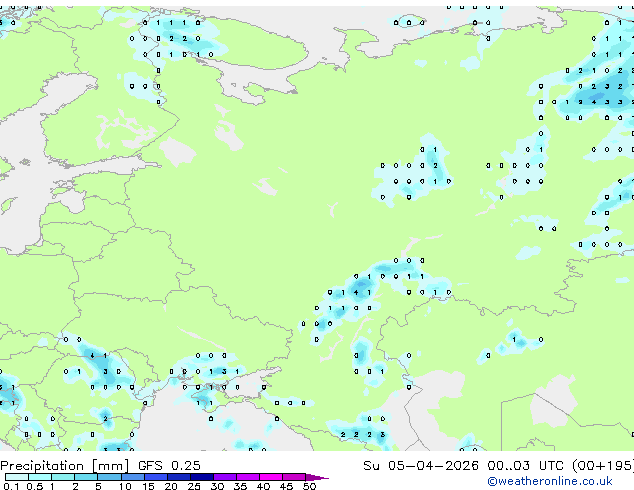The image size is (634, 490).
Task: Click the '50' legend scale label
Action: coord(310,486)
